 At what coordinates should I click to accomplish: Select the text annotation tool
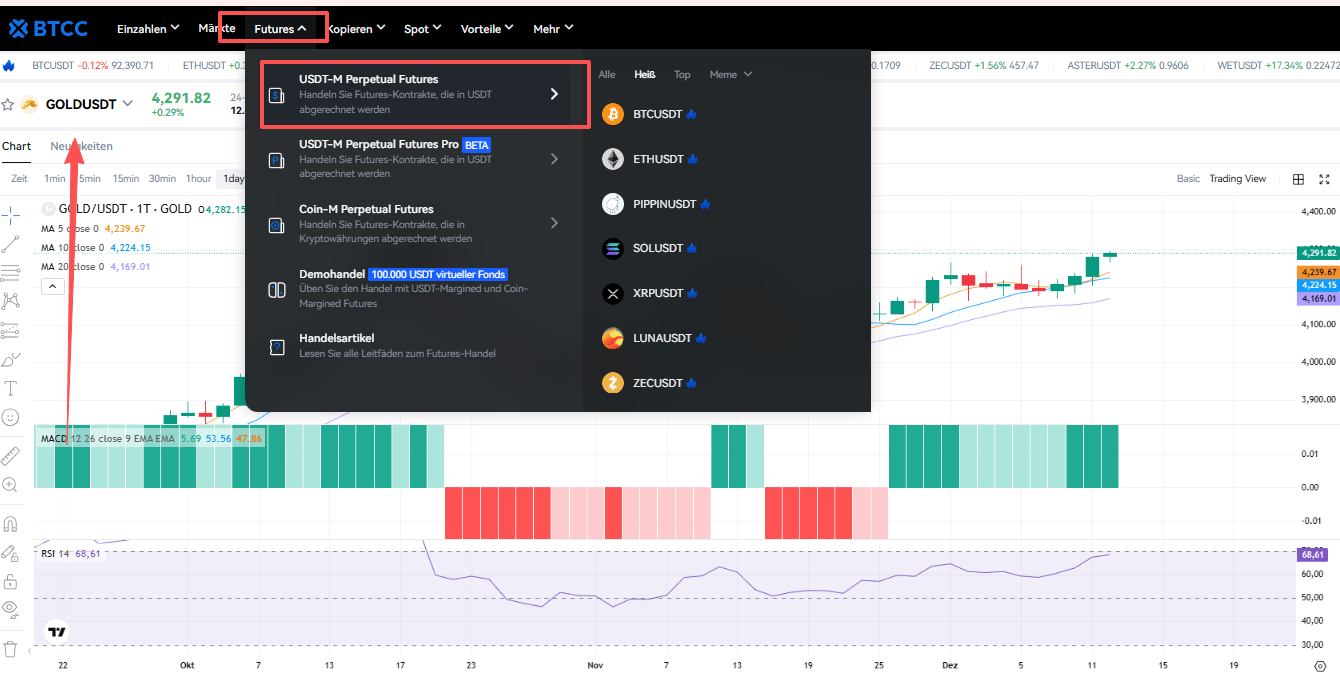click(x=11, y=388)
